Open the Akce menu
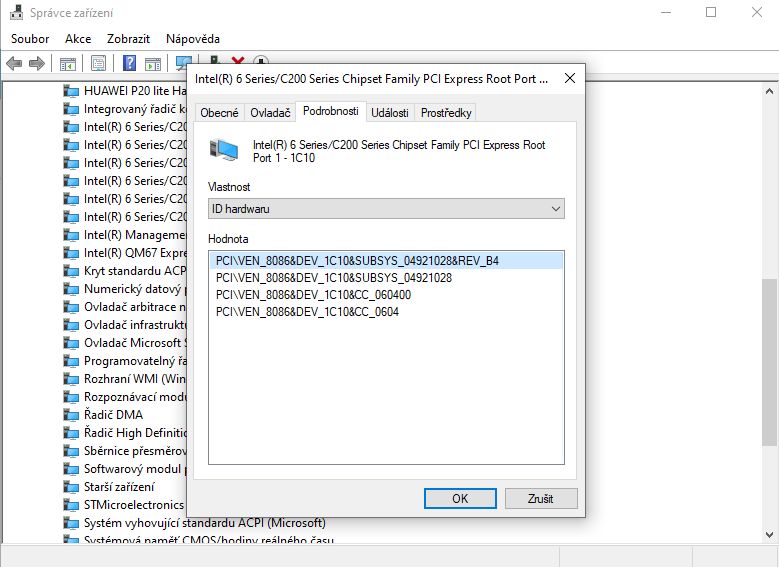 tap(78, 39)
